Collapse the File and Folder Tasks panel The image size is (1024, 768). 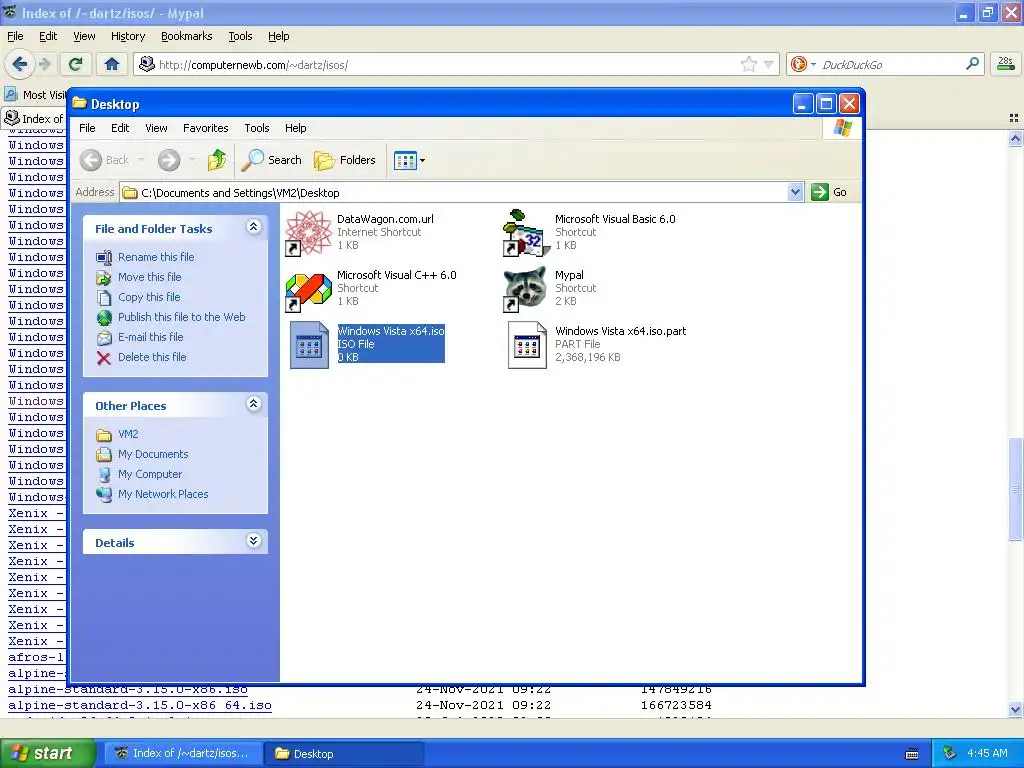(x=253, y=227)
